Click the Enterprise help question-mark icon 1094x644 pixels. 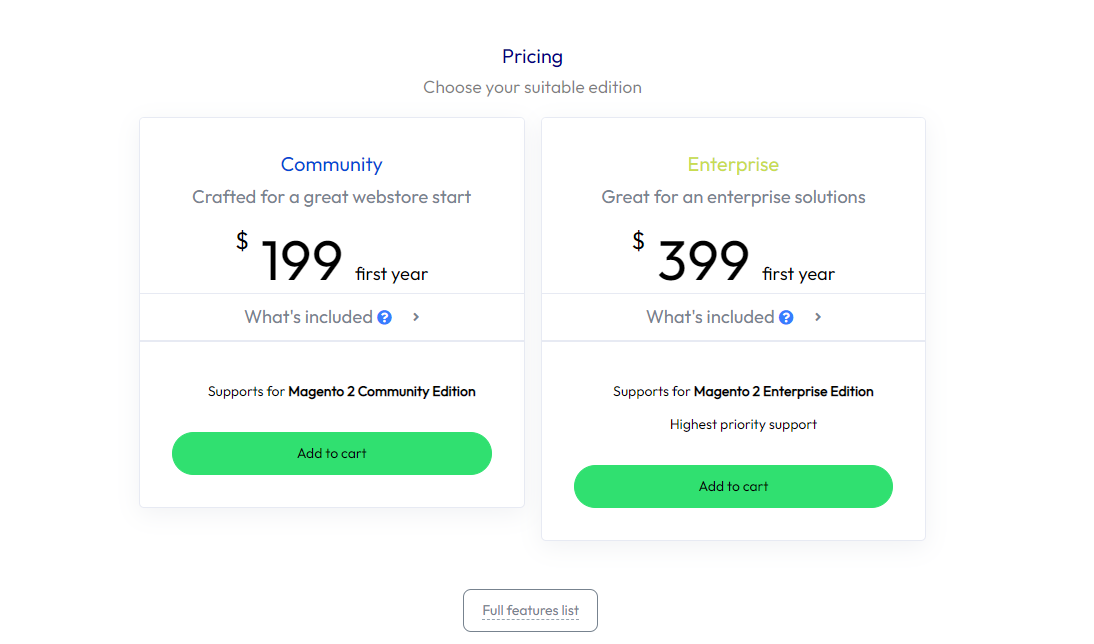click(786, 317)
